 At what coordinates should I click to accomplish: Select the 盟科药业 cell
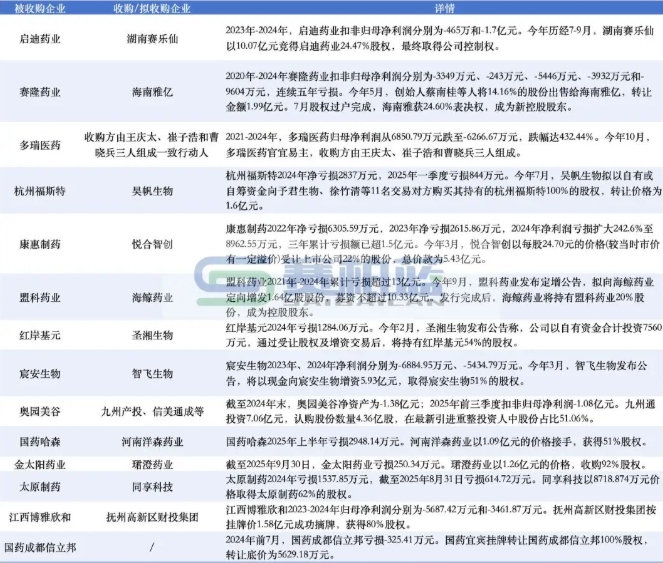(40, 297)
